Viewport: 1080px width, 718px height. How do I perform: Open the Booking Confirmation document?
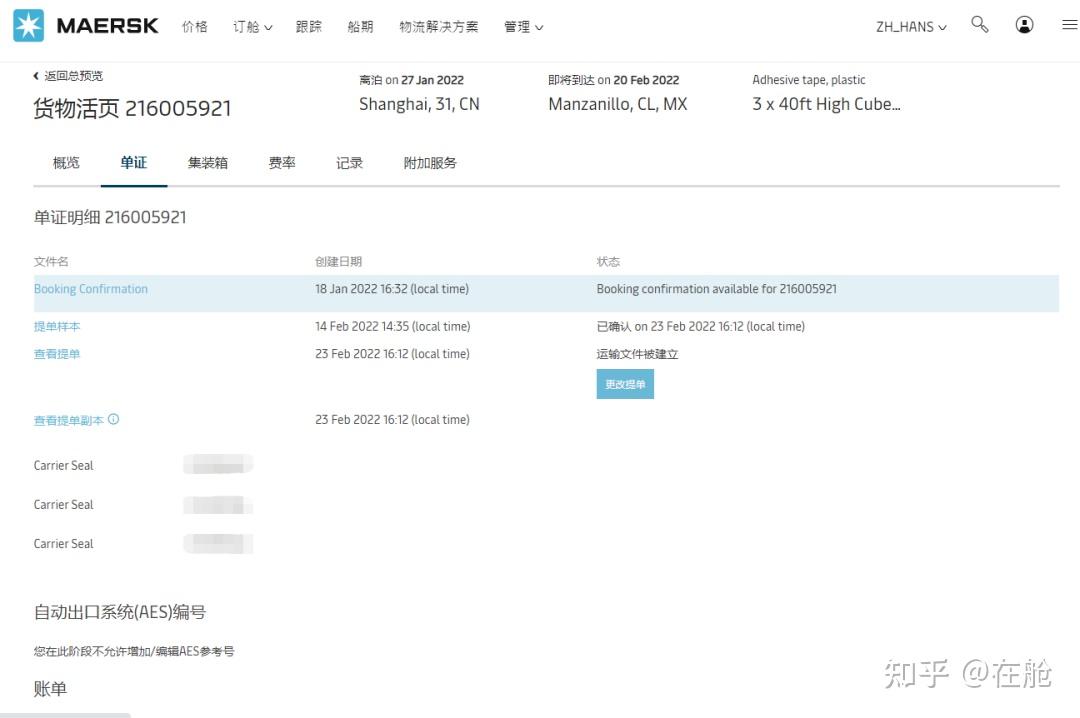coord(90,288)
